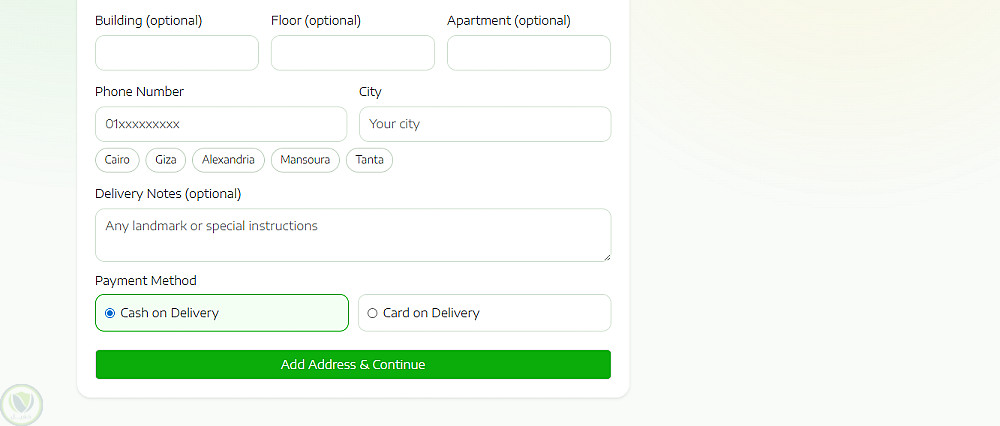Choose the Alexandria city chip

click(228, 160)
